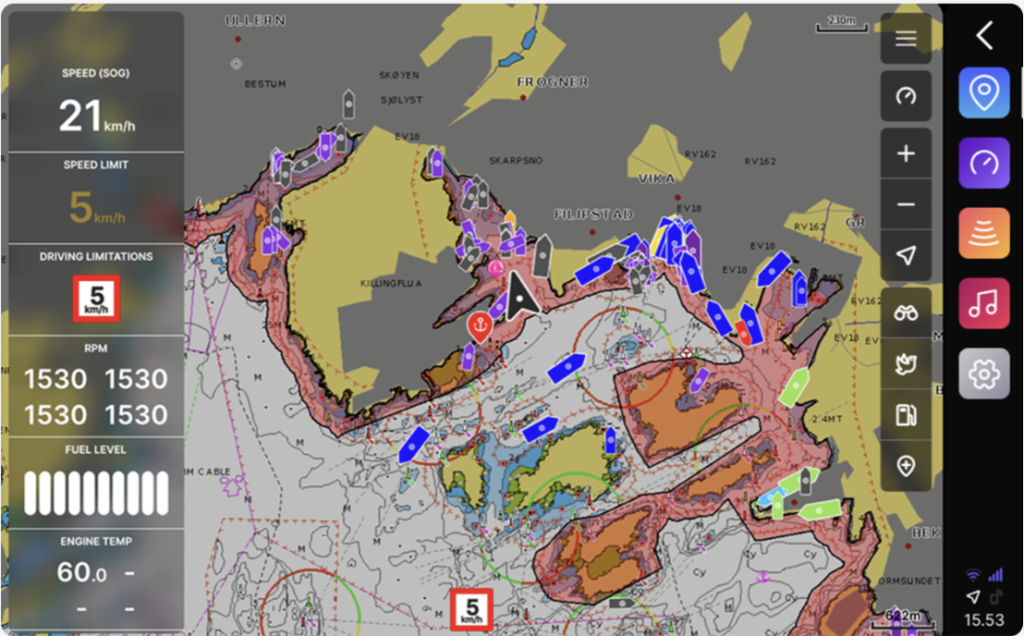Tap the clock showing 15.53
Image resolution: width=1024 pixels, height=636 pixels.
[x=984, y=620]
